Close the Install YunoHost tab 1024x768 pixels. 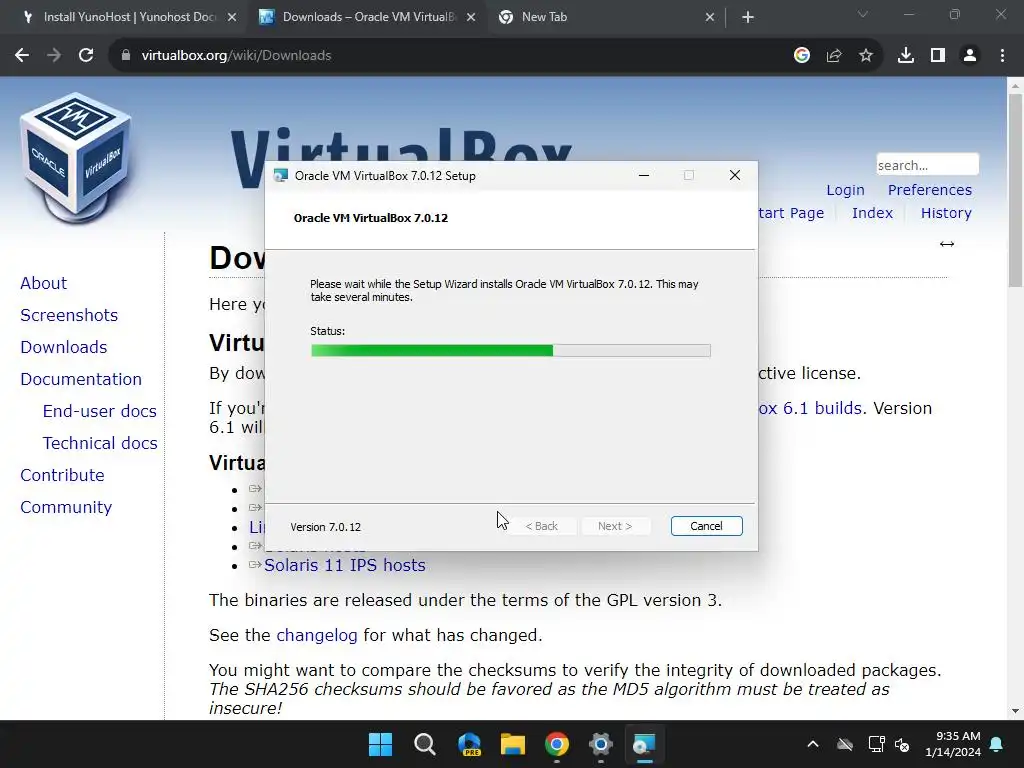point(232,18)
